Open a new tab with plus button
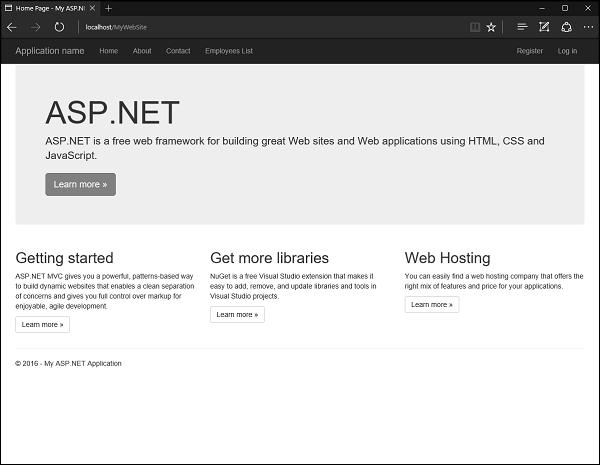 tap(108, 8)
